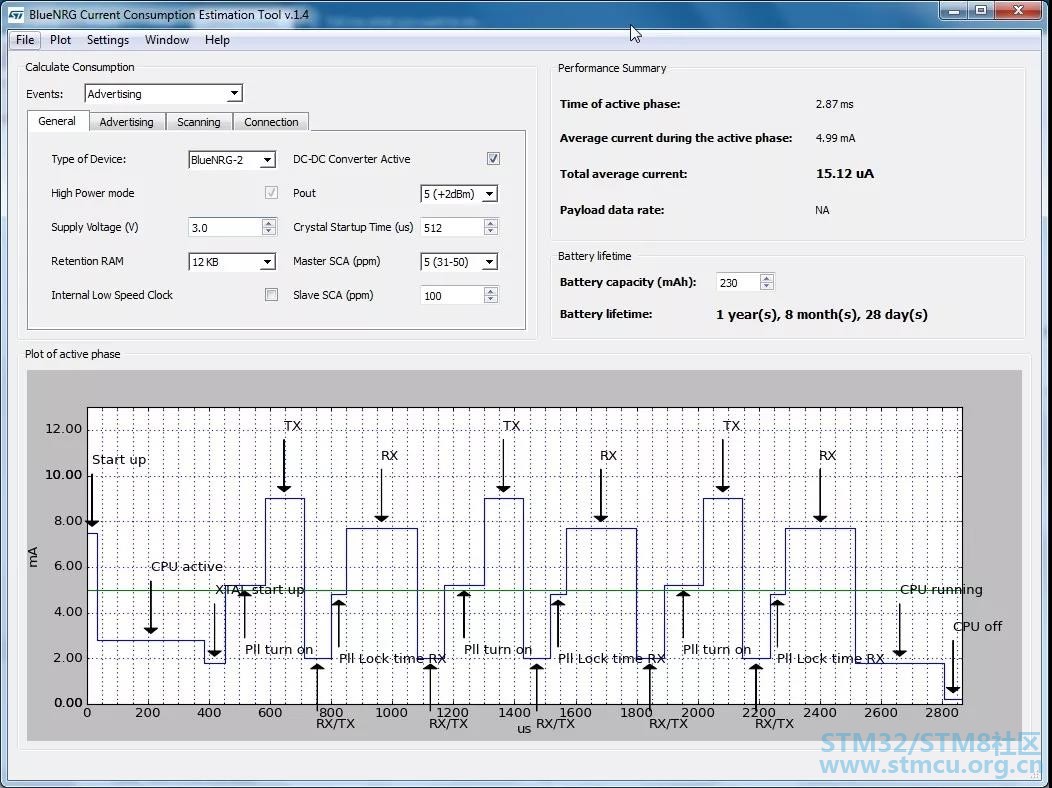Click the Total average current value 15.12 uA
The image size is (1052, 788).
tap(845, 174)
